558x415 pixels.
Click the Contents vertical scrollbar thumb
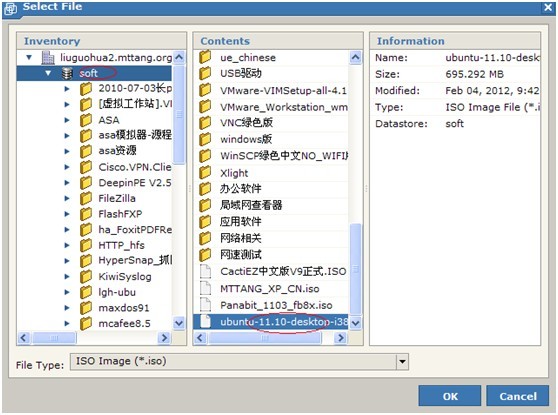[x=356, y=269]
